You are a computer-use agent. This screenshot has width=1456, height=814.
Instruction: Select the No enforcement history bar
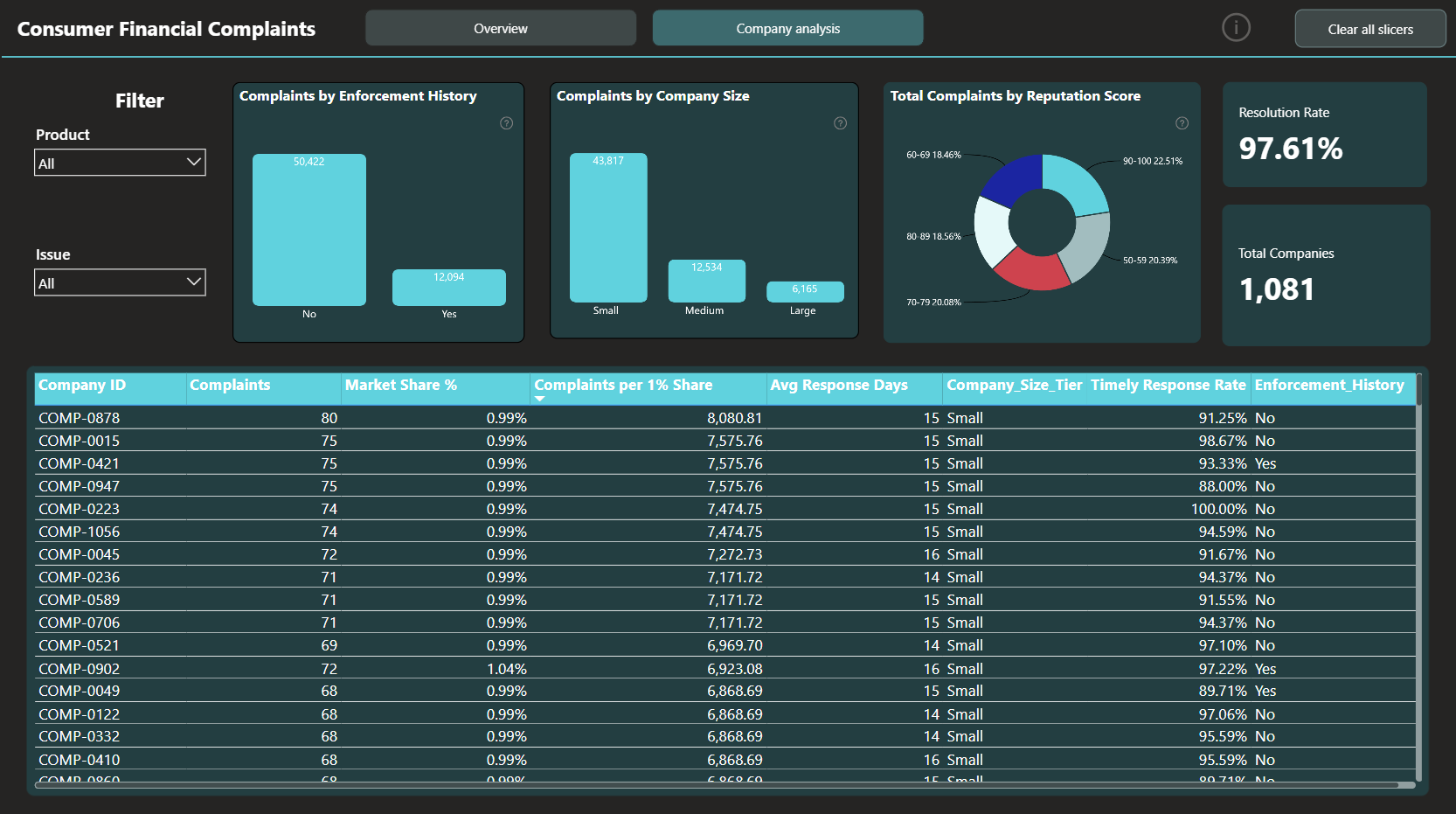(x=309, y=230)
